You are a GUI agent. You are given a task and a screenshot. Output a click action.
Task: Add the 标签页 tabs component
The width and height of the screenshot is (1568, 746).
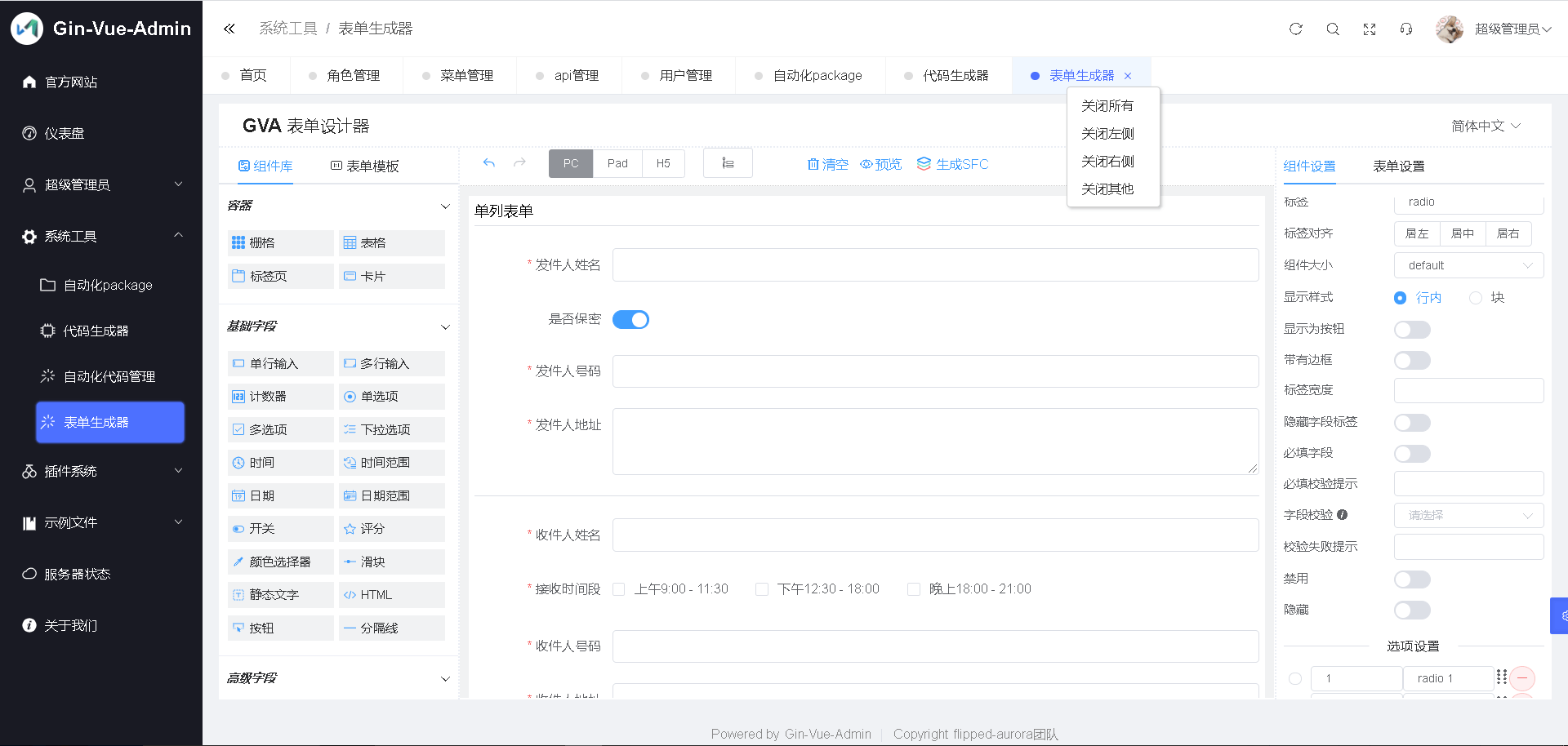click(x=280, y=276)
